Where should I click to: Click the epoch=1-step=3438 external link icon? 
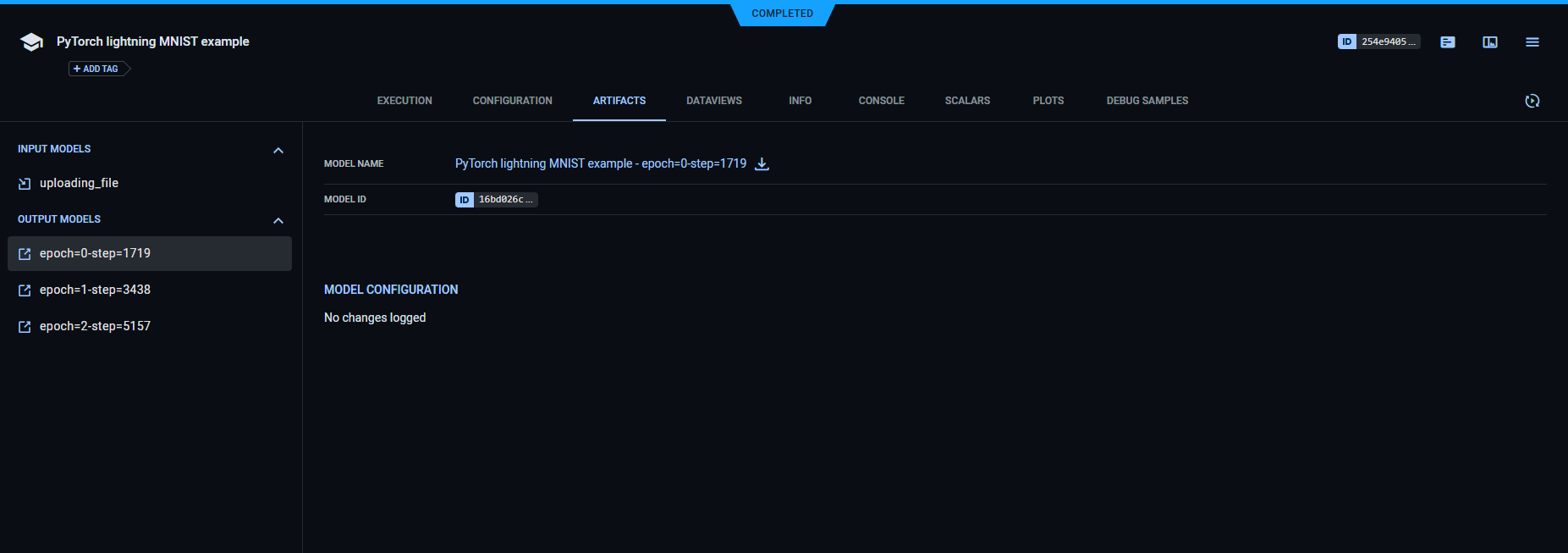pos(25,290)
